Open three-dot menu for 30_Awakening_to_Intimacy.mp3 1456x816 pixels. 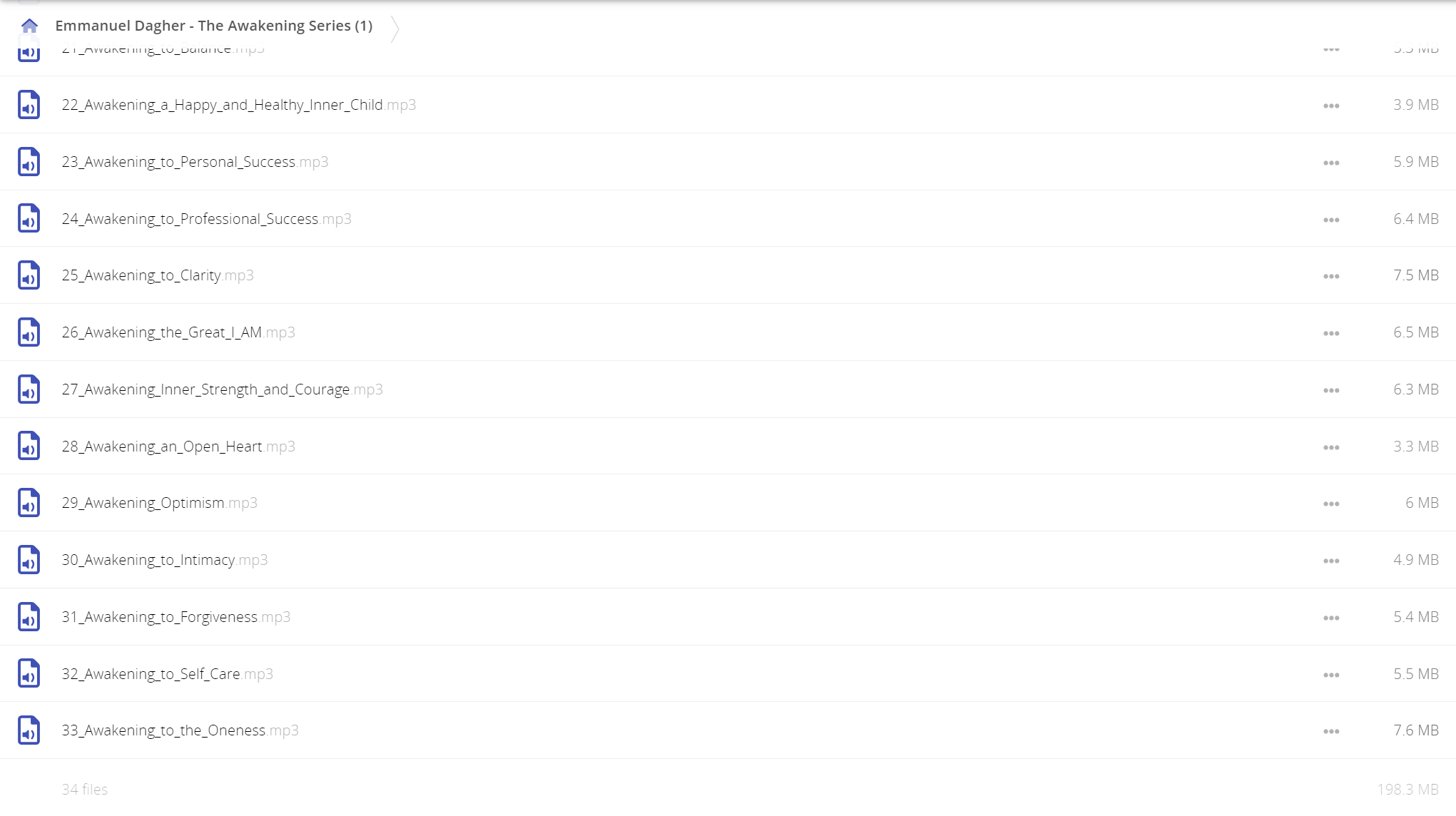[x=1331, y=561]
